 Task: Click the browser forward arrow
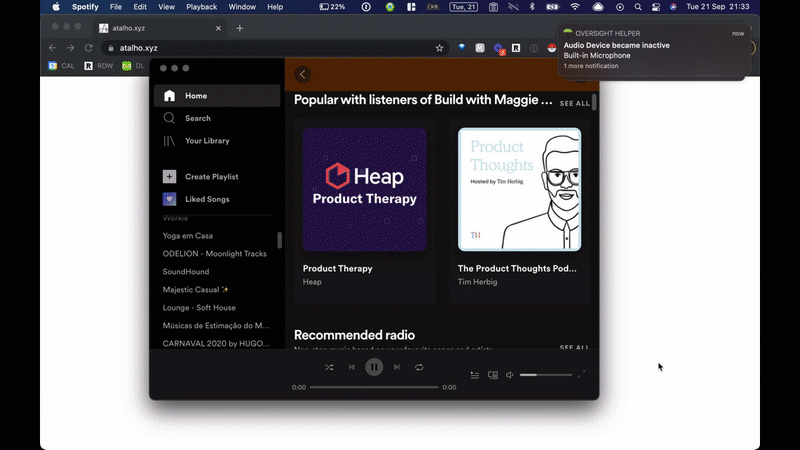point(70,48)
